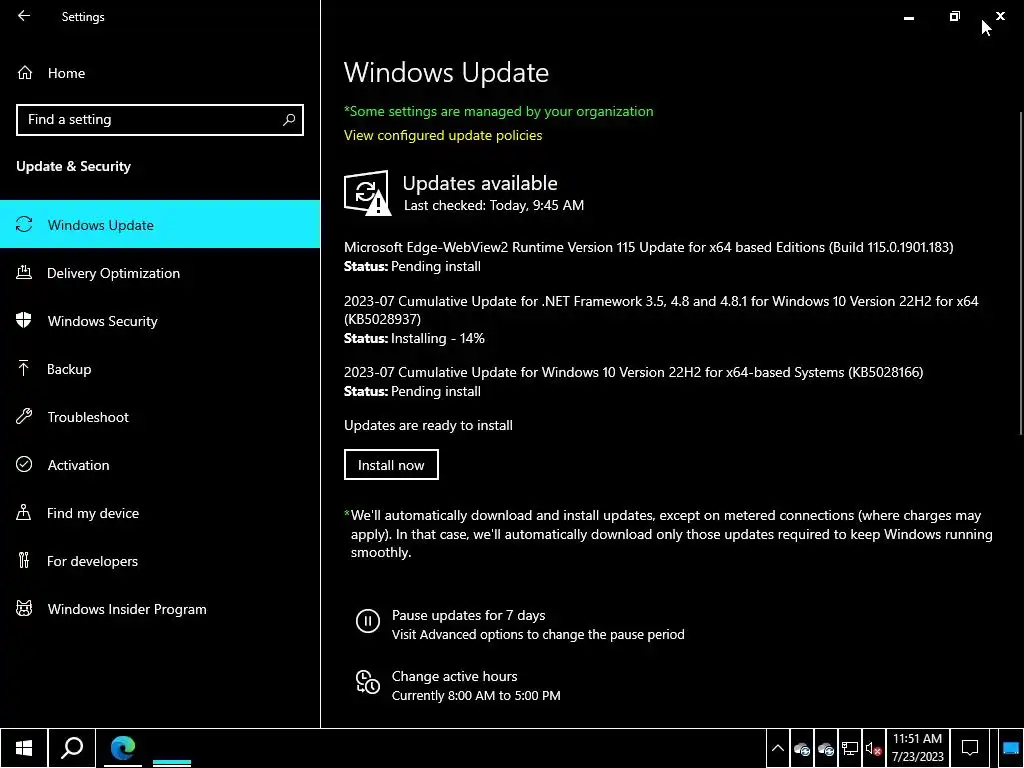Click the vertical scrollbar of settings page

1020,273
